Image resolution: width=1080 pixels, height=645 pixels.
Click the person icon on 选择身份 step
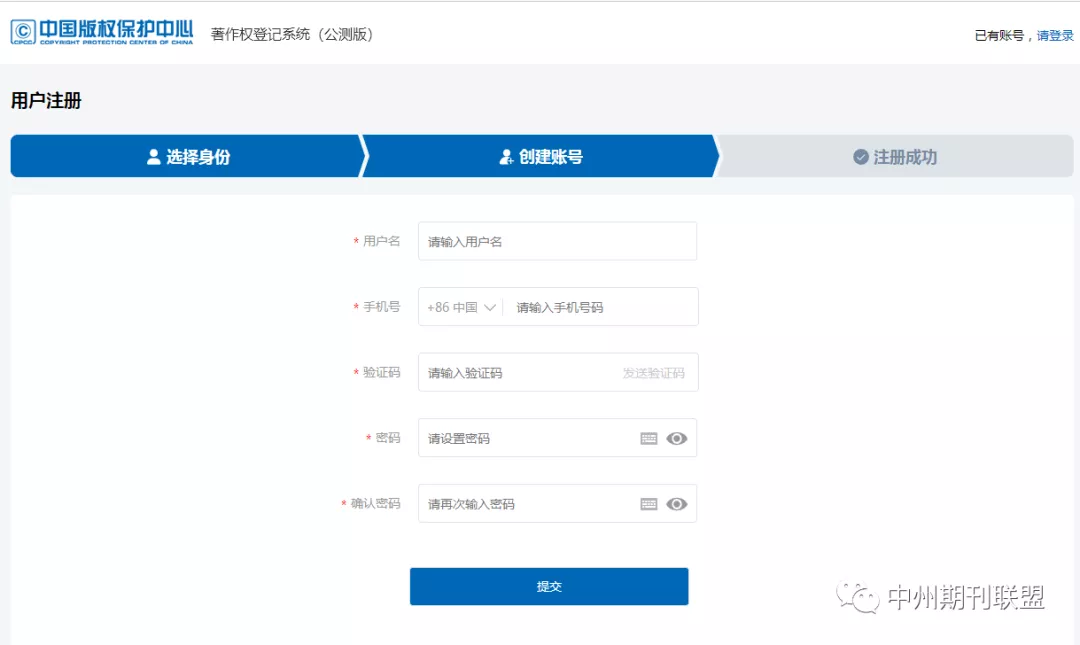[152, 155]
